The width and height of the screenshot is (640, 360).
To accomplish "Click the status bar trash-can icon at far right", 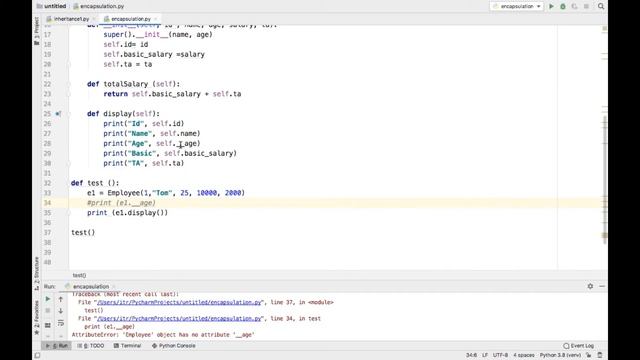I will coord(600,355).
